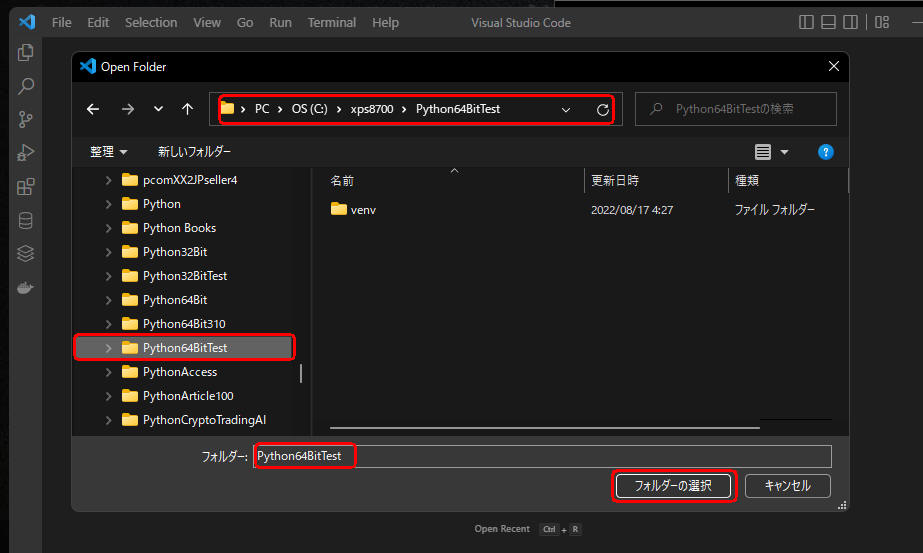Expand the Python32BitTest folder
Image resolution: width=923 pixels, height=553 pixels.
click(x=108, y=276)
